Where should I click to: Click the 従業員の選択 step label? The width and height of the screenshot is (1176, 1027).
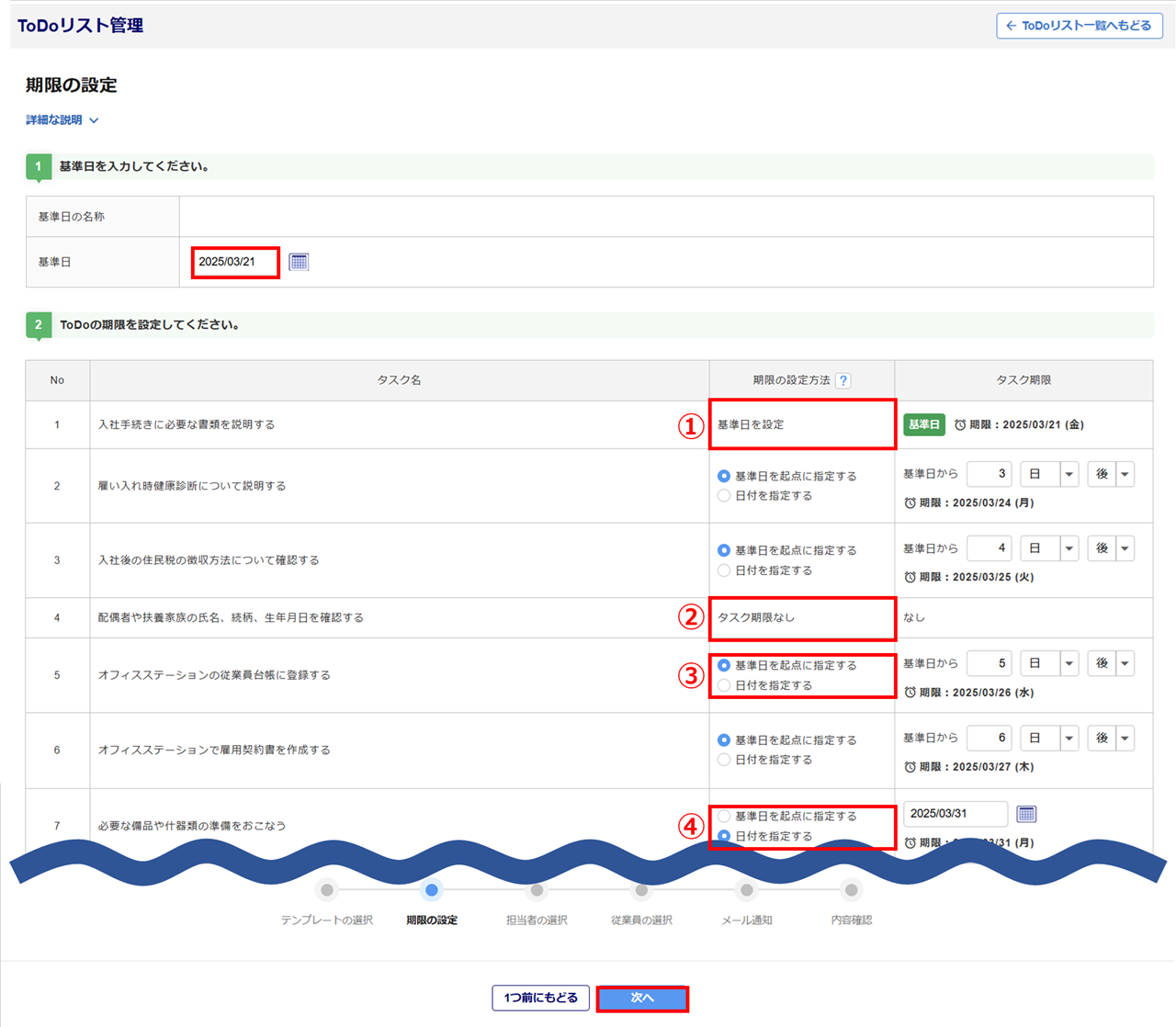click(x=641, y=920)
